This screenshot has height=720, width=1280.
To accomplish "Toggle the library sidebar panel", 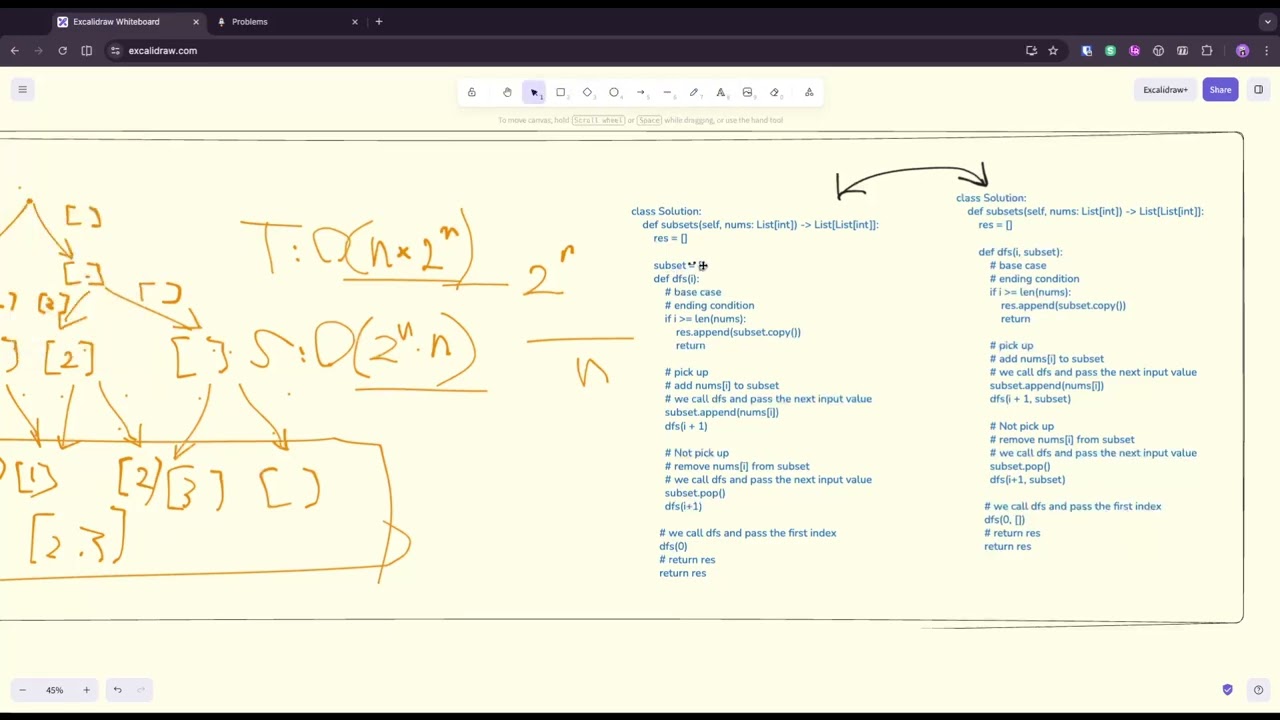I will [1258, 90].
